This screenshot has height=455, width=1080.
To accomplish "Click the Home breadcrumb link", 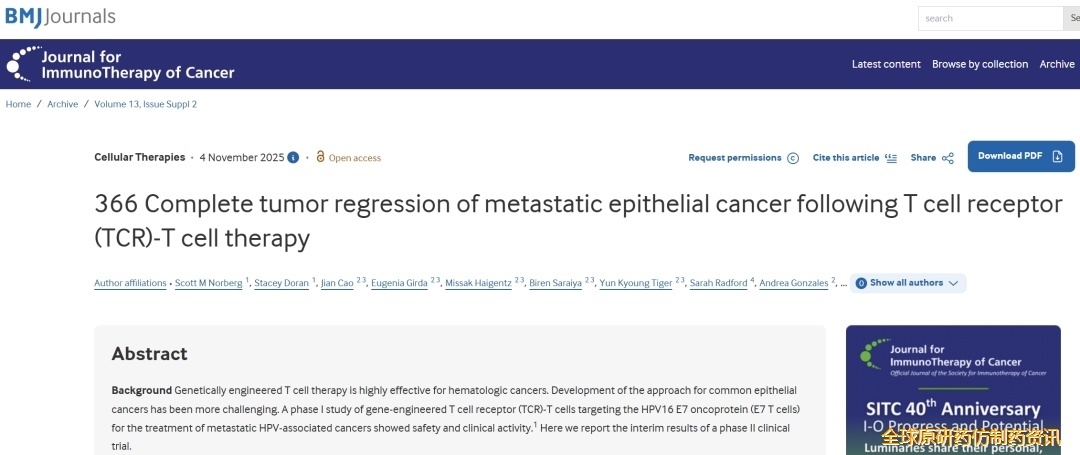I will [18, 104].
